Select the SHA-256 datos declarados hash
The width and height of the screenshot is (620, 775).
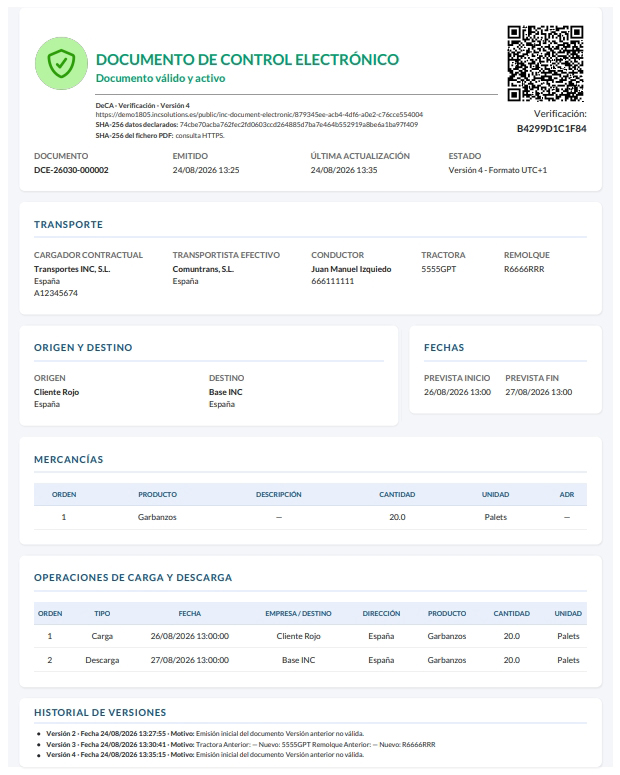pyautogui.click(x=299, y=125)
